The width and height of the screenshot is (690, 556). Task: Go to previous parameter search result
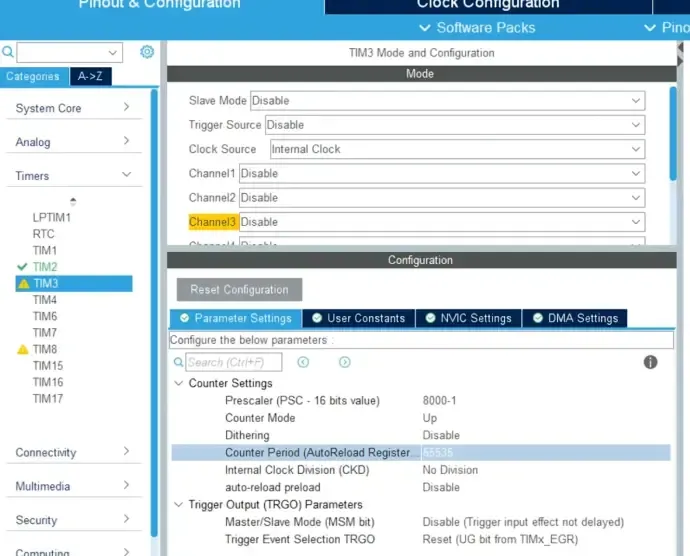pyautogui.click(x=303, y=362)
